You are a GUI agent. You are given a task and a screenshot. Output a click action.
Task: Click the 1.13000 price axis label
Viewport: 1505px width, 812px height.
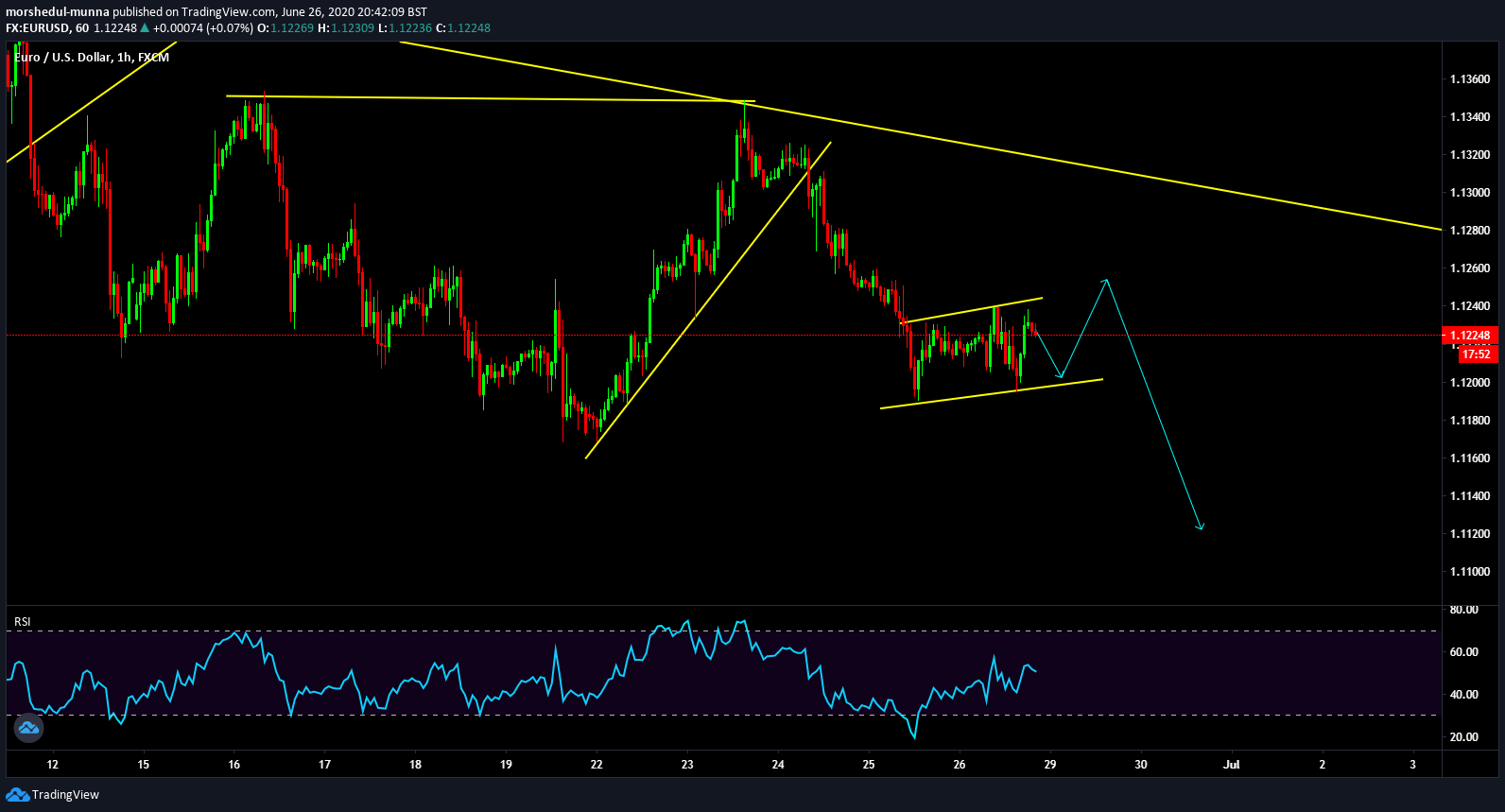pos(1470,193)
